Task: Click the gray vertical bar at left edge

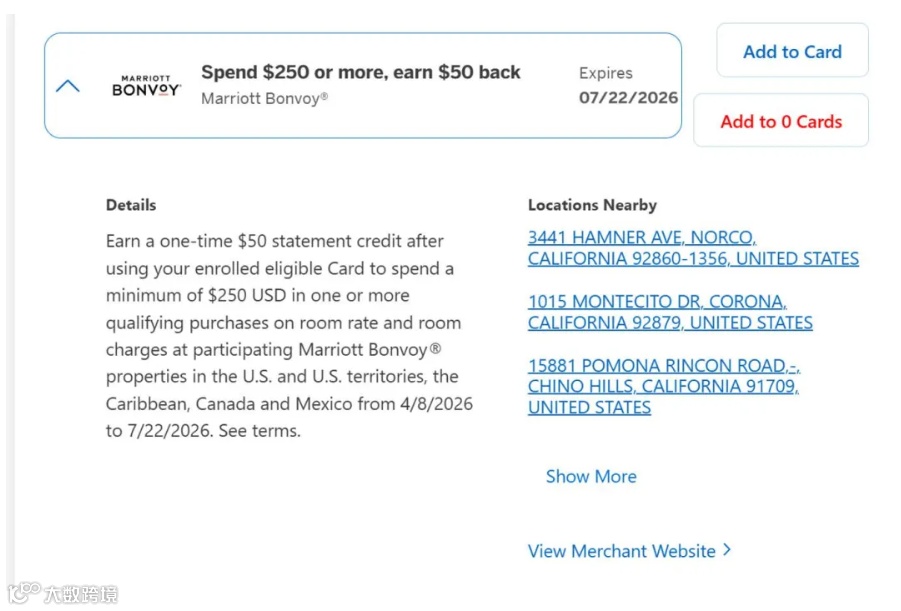Action: tap(10, 300)
